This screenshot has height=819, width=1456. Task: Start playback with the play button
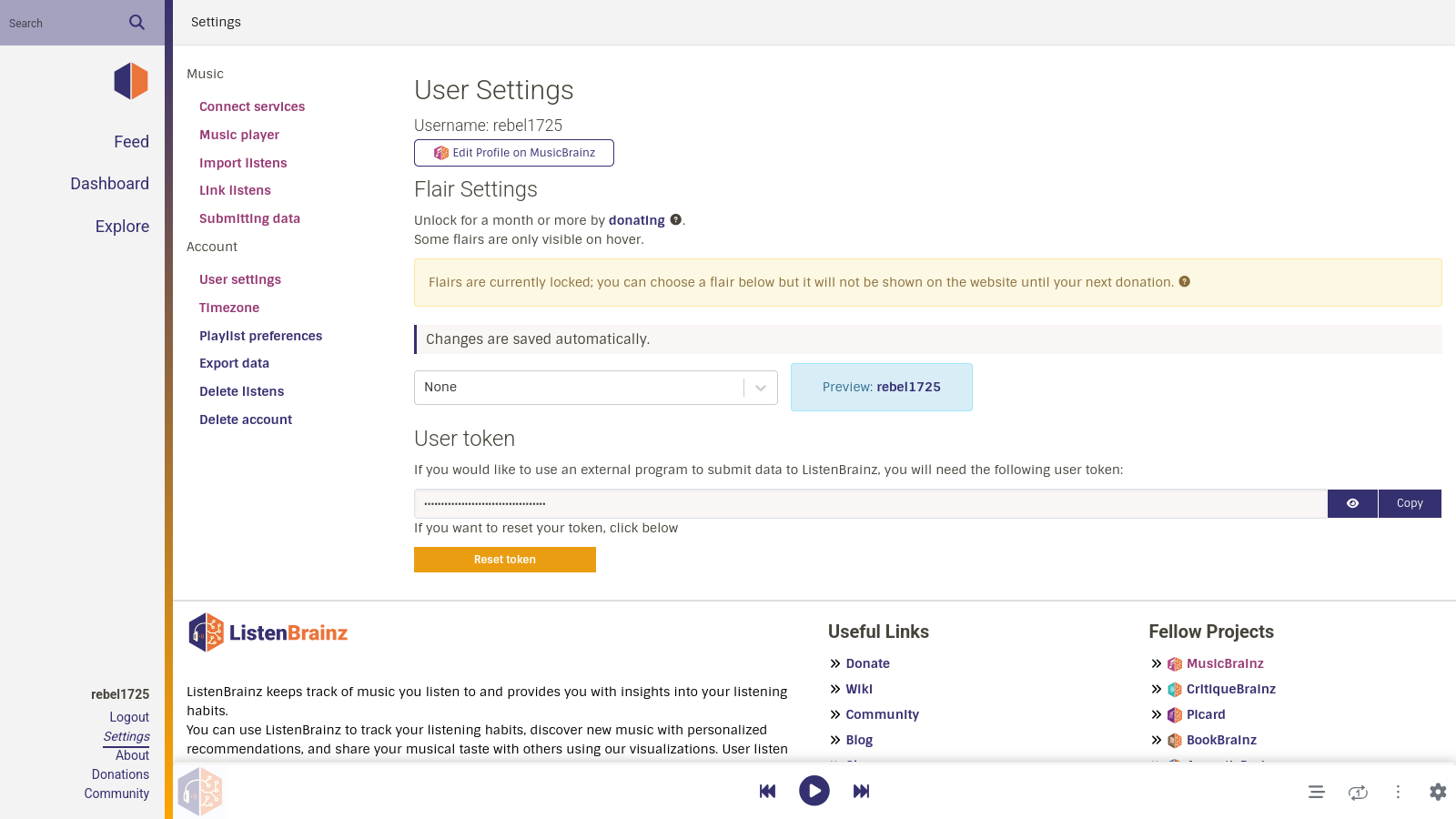tap(814, 791)
